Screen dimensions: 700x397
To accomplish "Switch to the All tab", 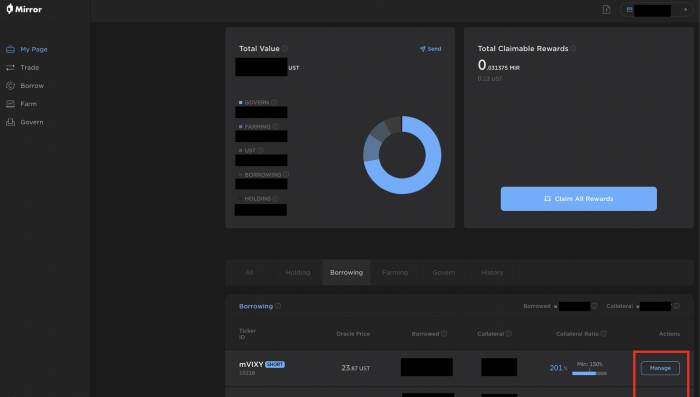I will [x=249, y=272].
